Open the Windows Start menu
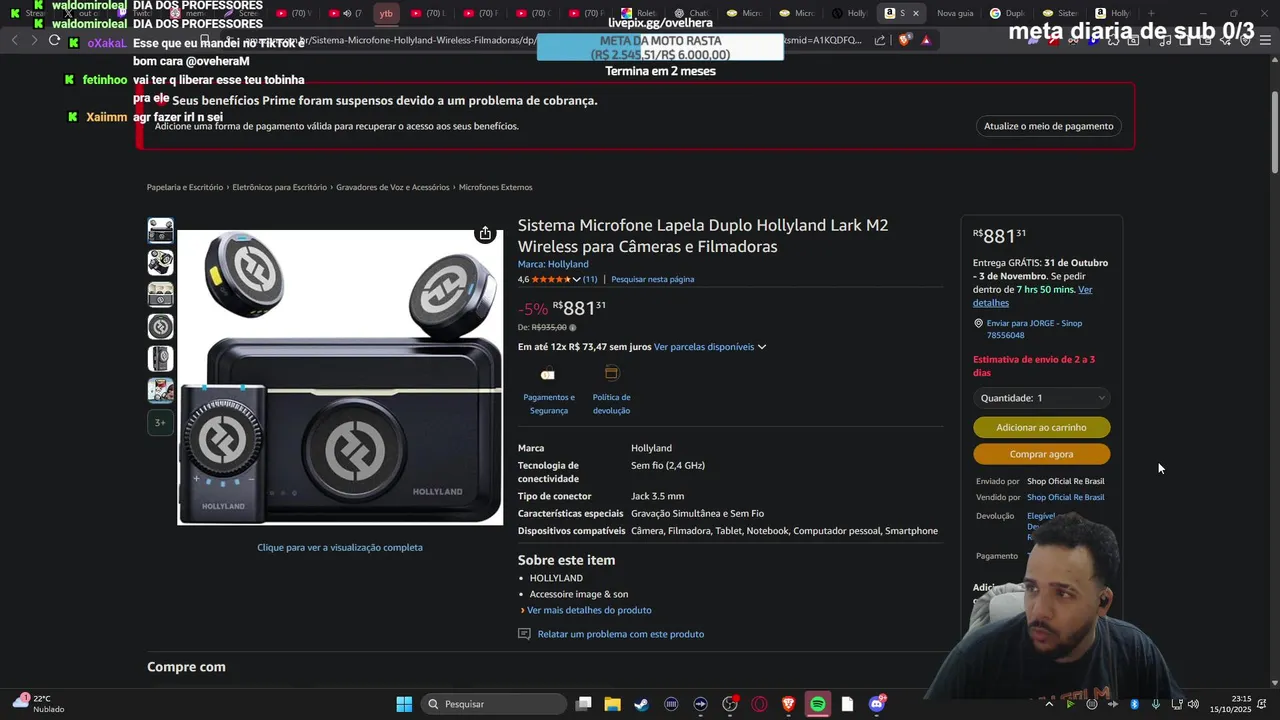Image resolution: width=1280 pixels, height=720 pixels. pos(404,704)
